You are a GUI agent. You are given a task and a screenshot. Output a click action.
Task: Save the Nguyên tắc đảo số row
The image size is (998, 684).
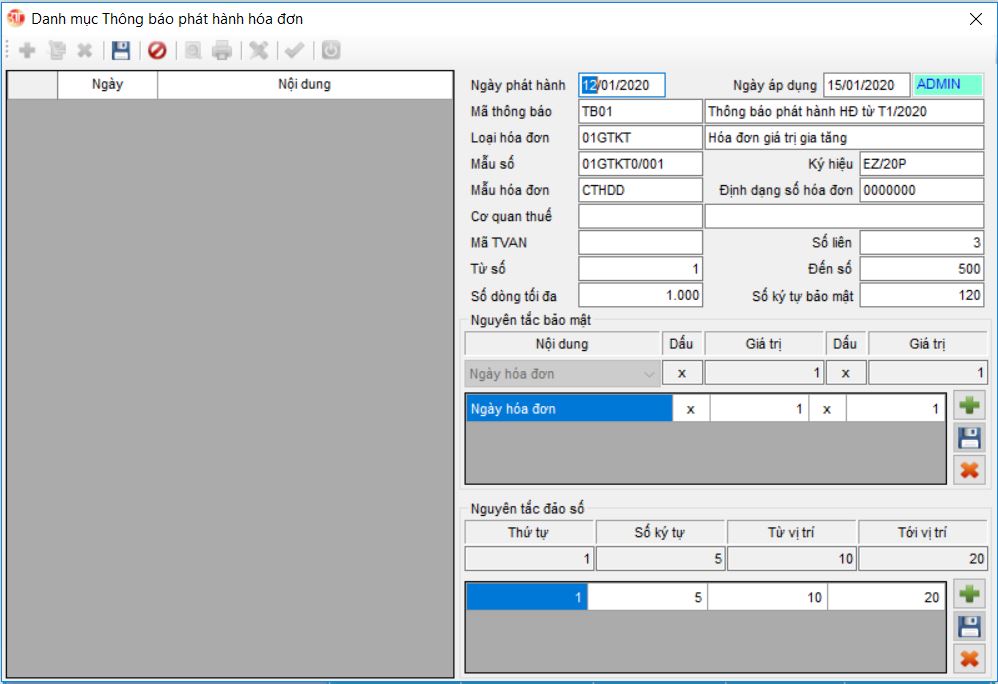(x=969, y=626)
